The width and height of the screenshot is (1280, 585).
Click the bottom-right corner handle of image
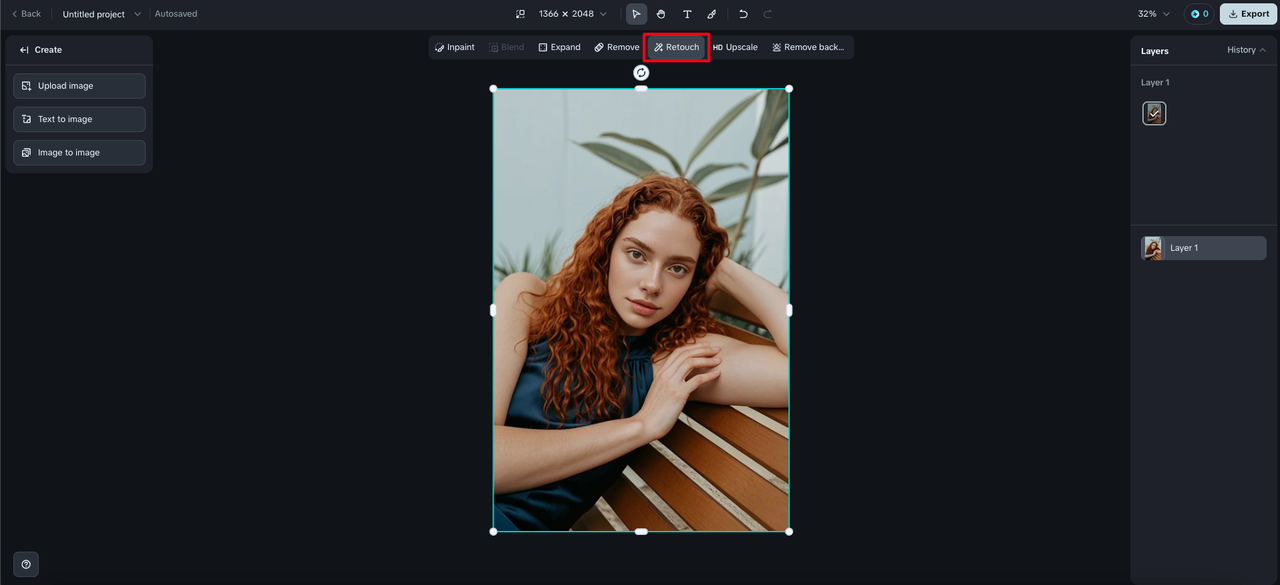point(789,531)
